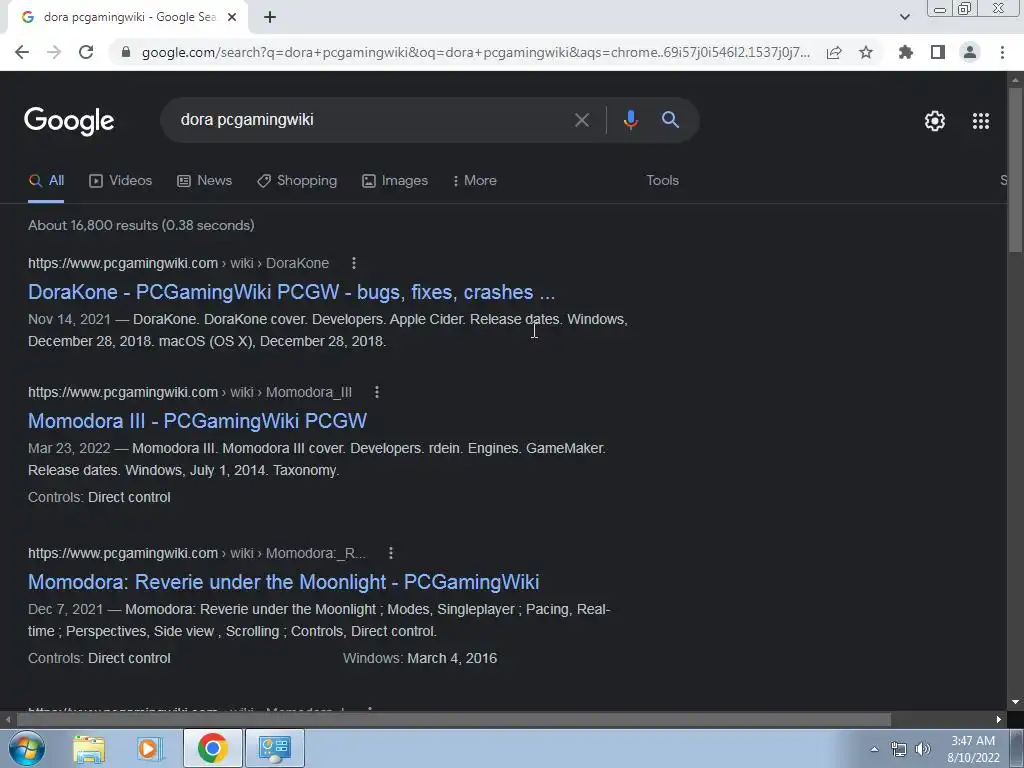The image size is (1024, 768).
Task: Open options for Momodora:_R... result
Action: click(x=391, y=553)
